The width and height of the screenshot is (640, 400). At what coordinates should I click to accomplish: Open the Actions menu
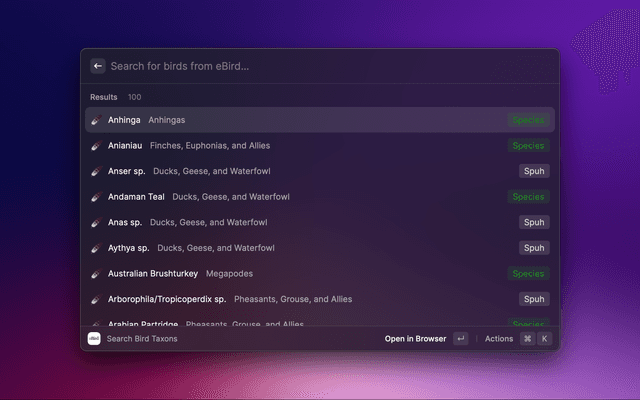498,339
